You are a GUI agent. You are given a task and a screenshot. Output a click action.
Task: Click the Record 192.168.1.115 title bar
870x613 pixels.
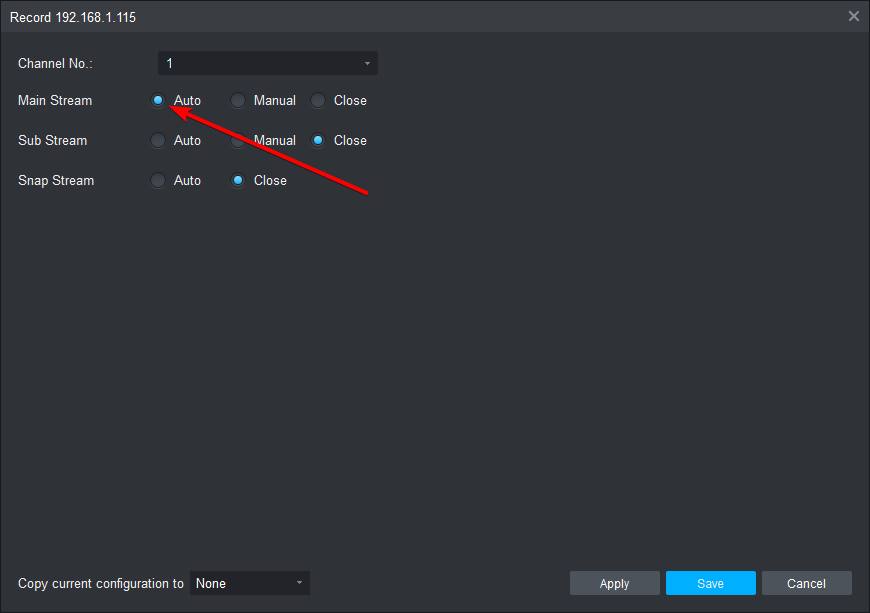click(400, 16)
